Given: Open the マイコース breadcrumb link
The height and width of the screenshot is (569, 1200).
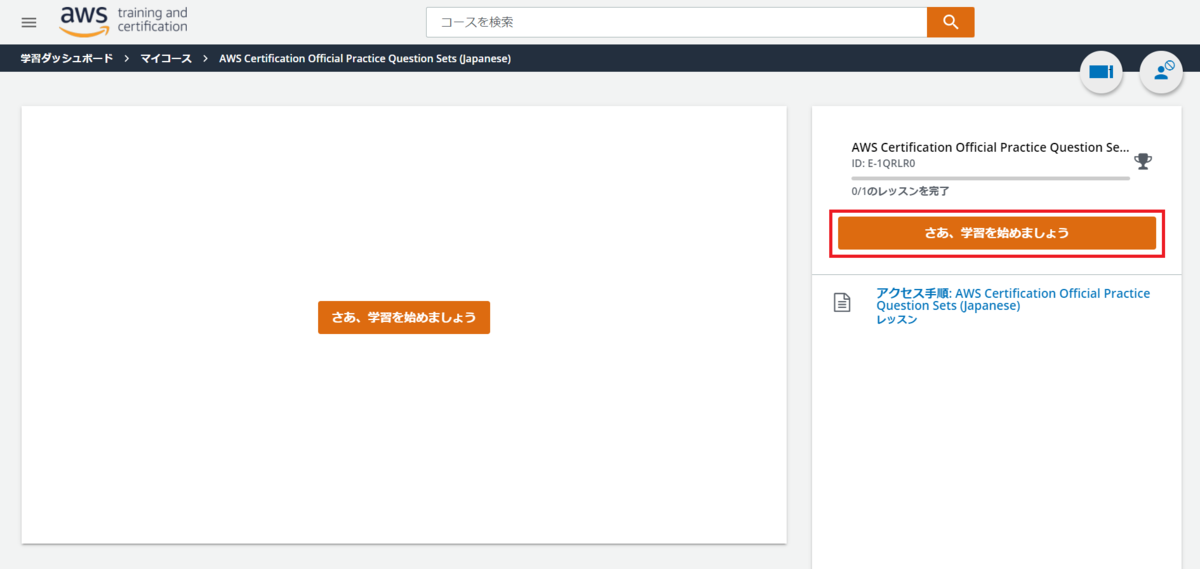Looking at the screenshot, I should click(166, 59).
